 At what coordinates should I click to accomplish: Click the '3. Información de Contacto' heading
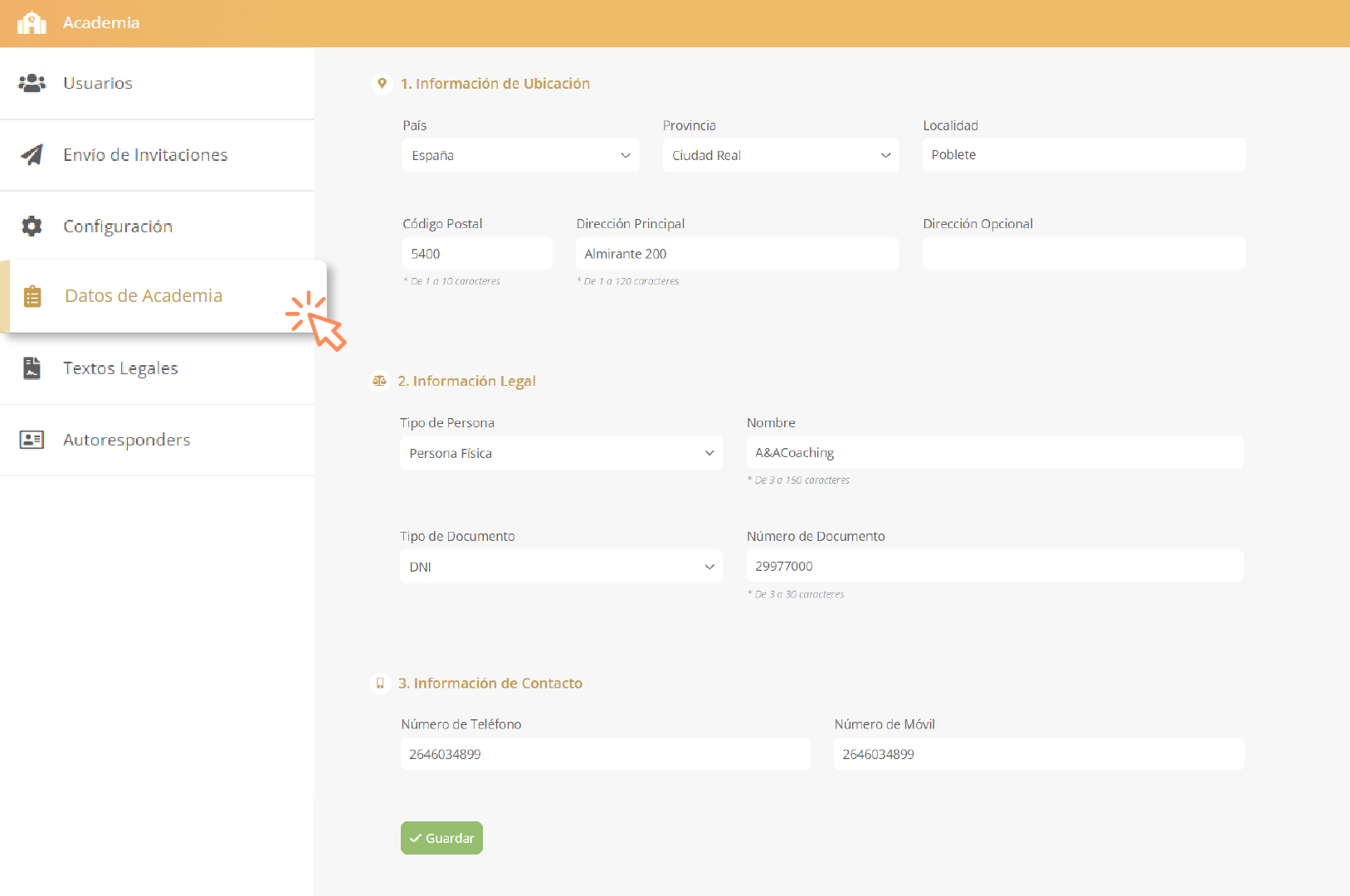[490, 684]
